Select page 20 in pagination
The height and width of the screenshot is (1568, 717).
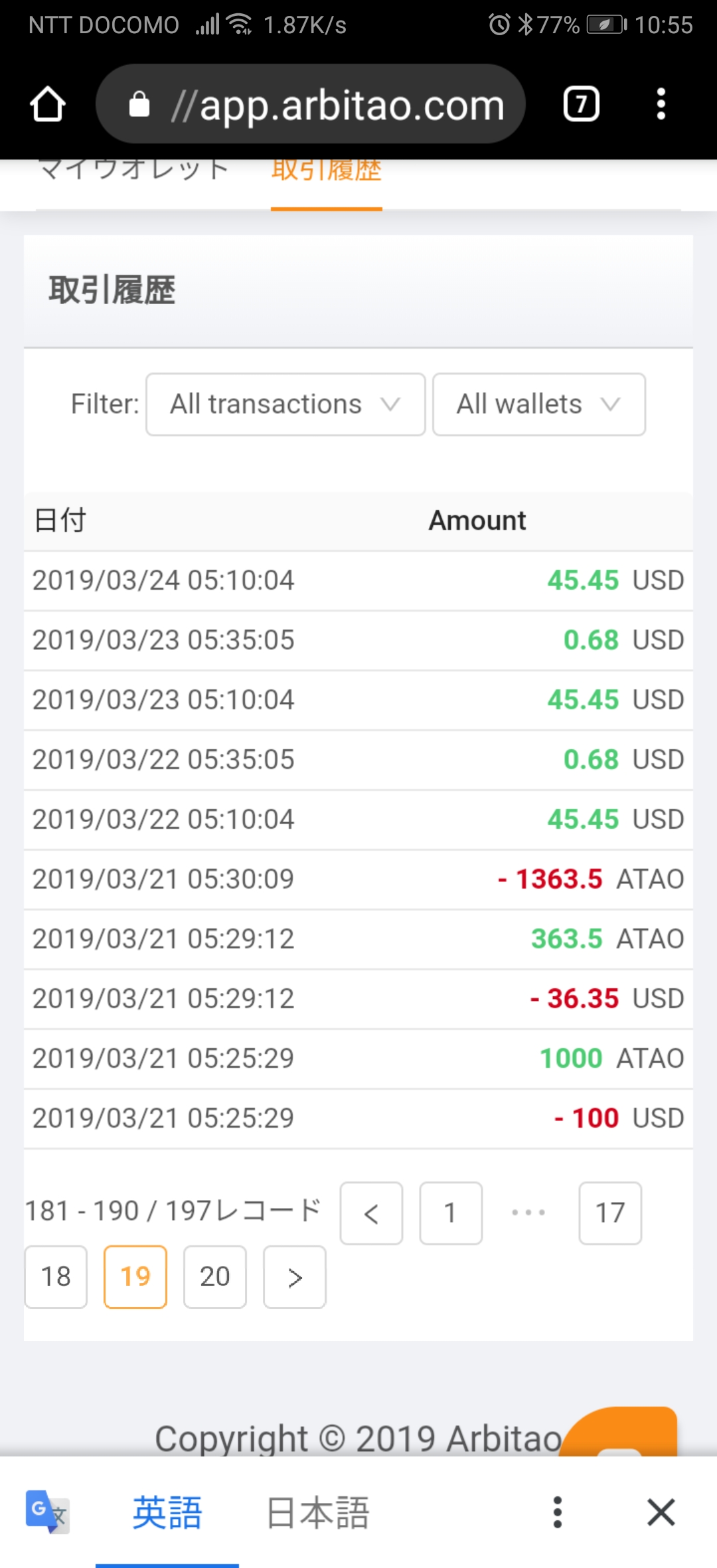pyautogui.click(x=215, y=1276)
